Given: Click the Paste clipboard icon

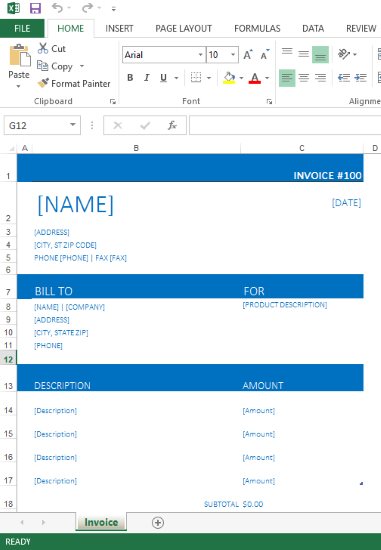Looking at the screenshot, I should [19, 56].
